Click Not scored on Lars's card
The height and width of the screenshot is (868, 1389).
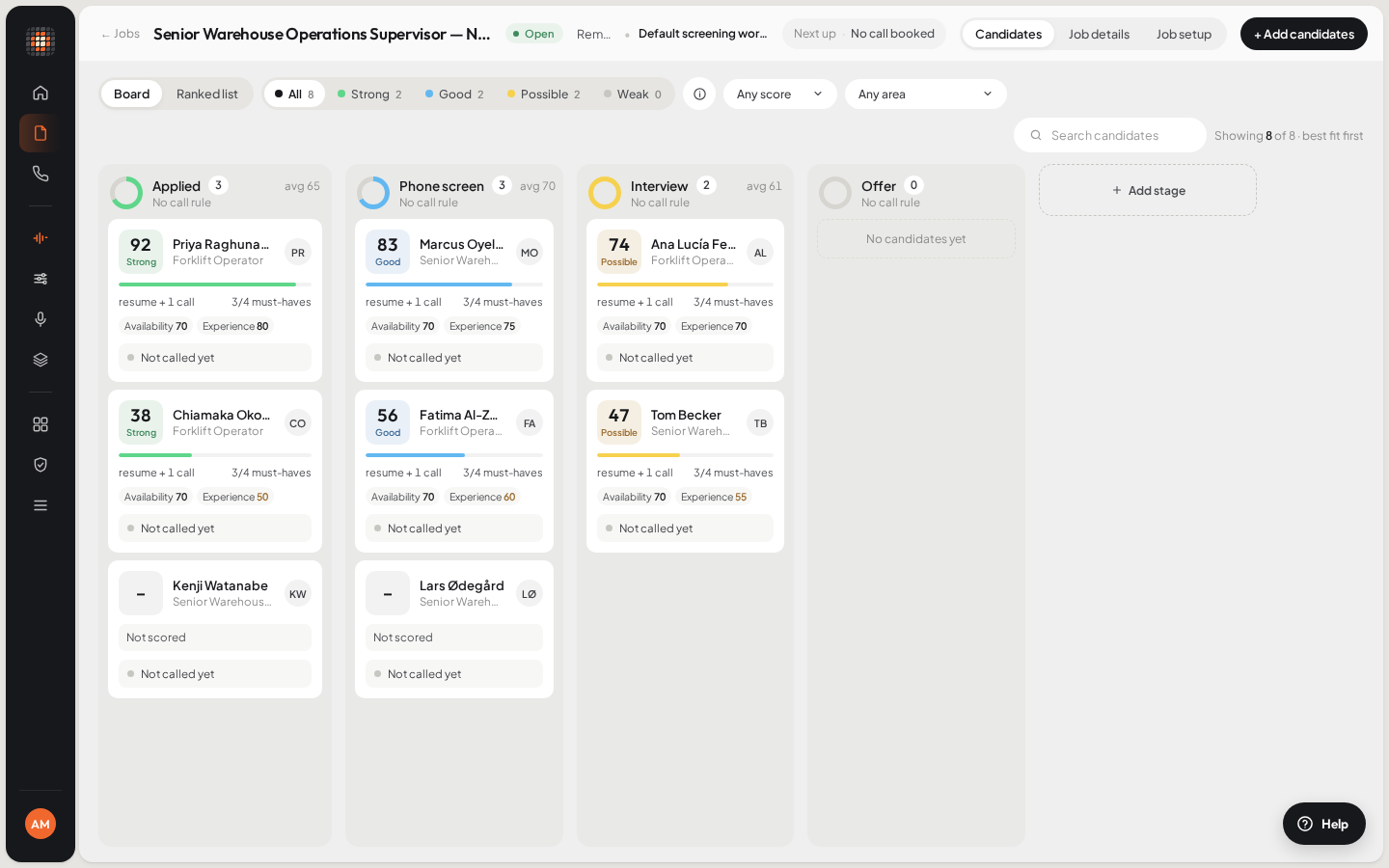tap(454, 637)
